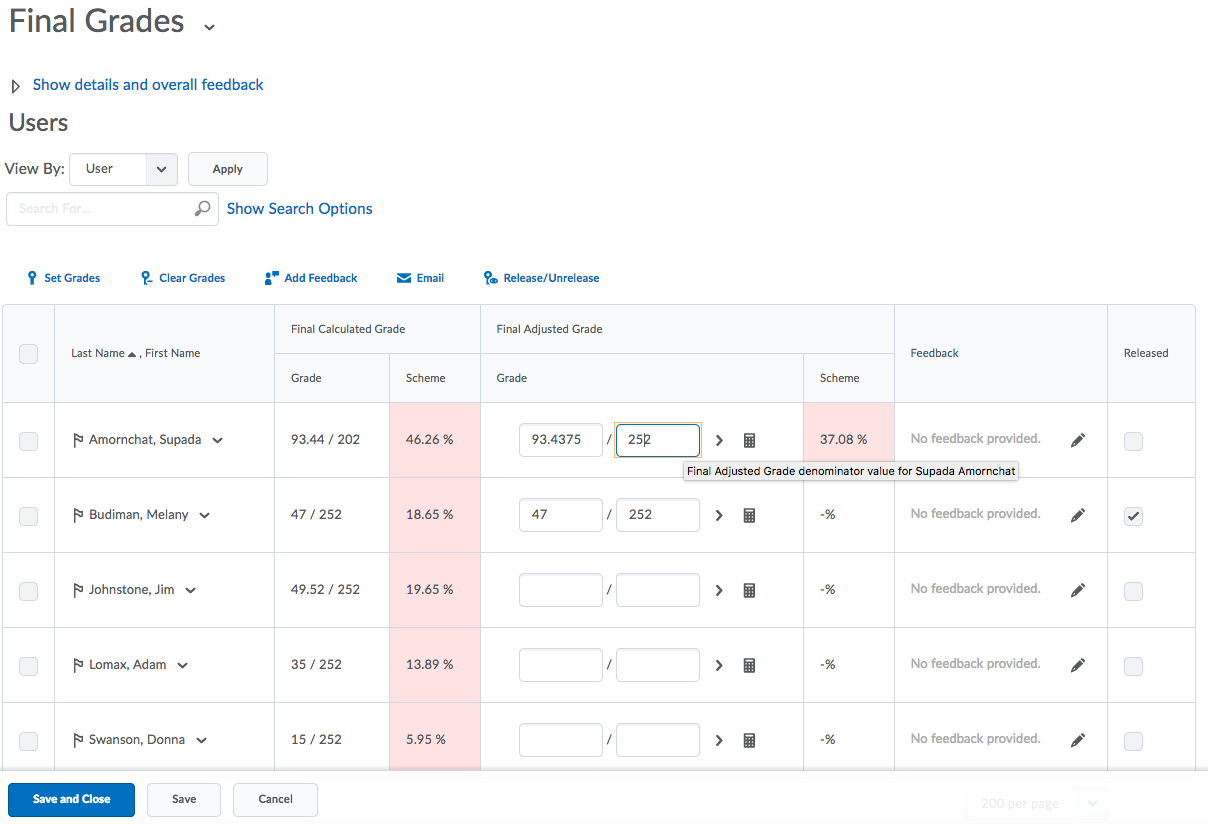
Task: Click the Clear Grades action icon
Action: (182, 277)
